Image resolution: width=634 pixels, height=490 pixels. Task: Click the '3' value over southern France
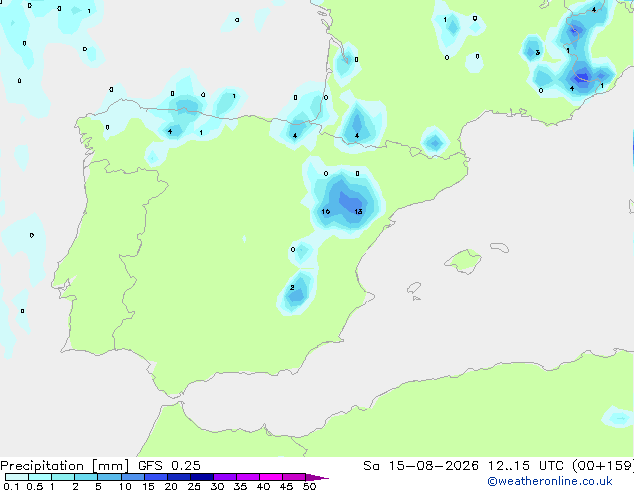[x=537, y=53]
